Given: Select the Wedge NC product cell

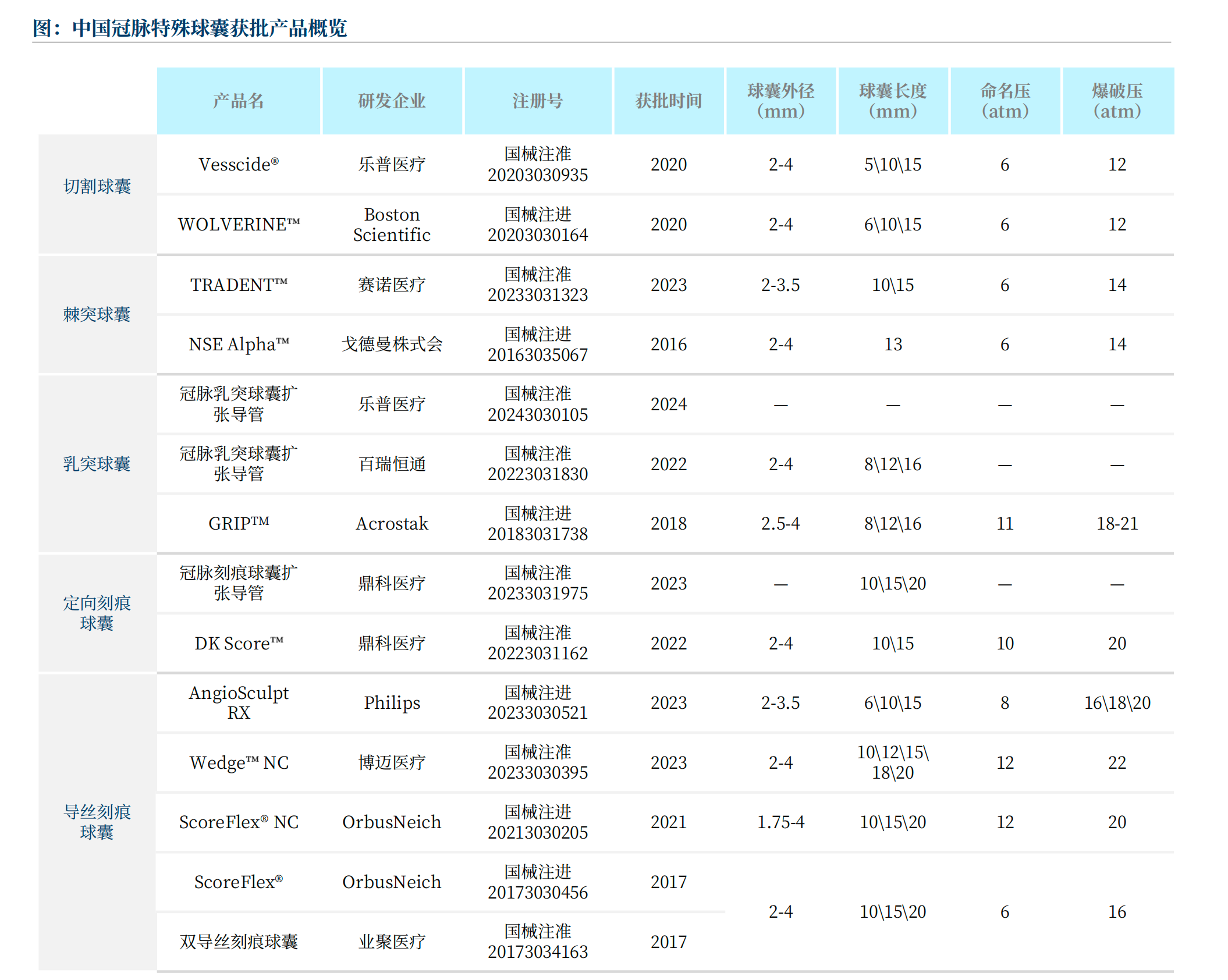Looking at the screenshot, I should pyautogui.click(x=238, y=762).
